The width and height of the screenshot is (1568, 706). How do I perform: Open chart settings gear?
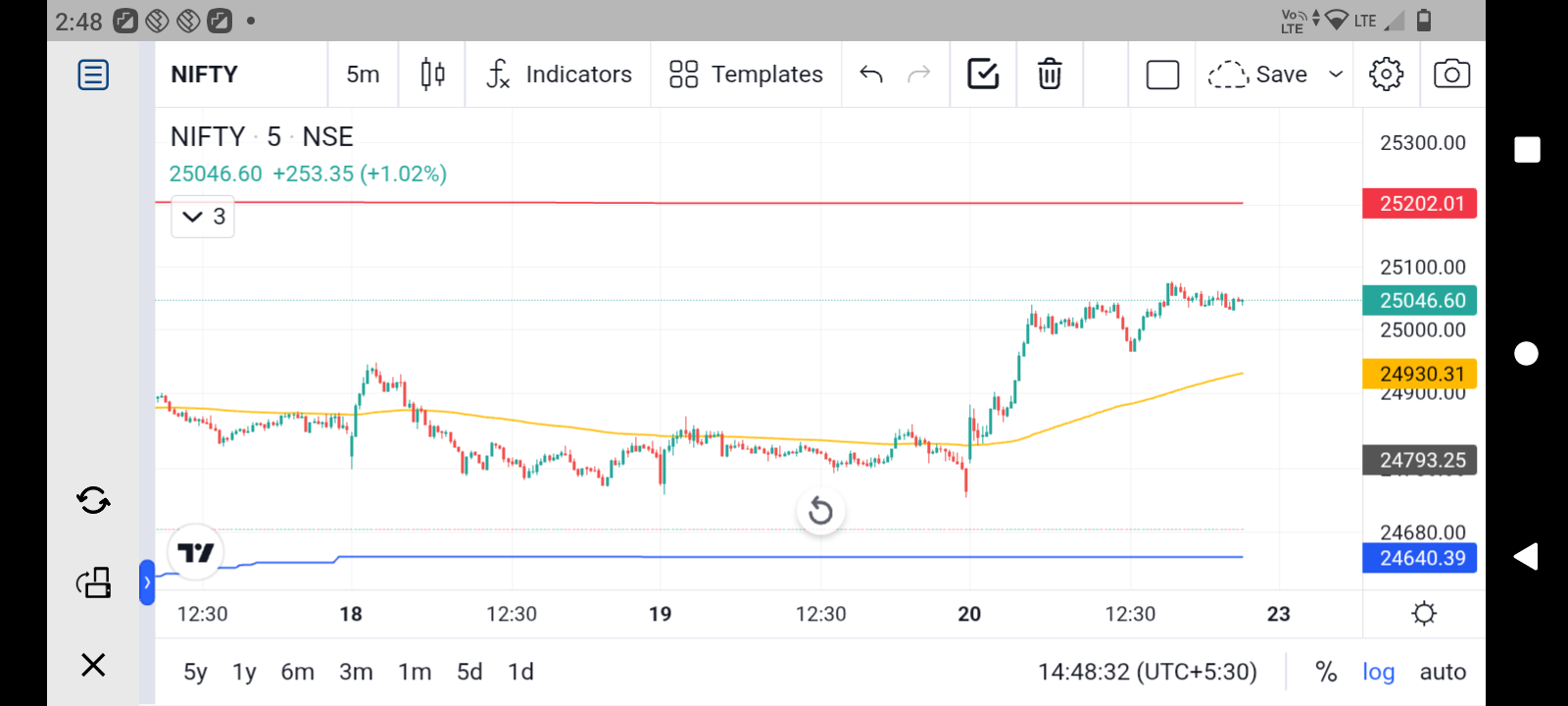pyautogui.click(x=1386, y=75)
